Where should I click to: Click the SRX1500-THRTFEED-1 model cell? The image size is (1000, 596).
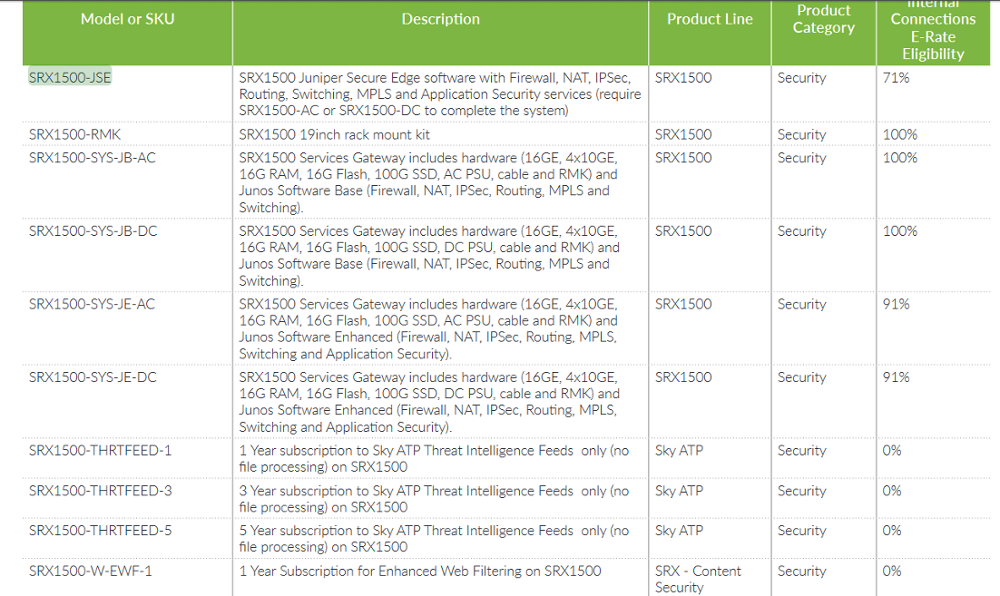coord(100,451)
